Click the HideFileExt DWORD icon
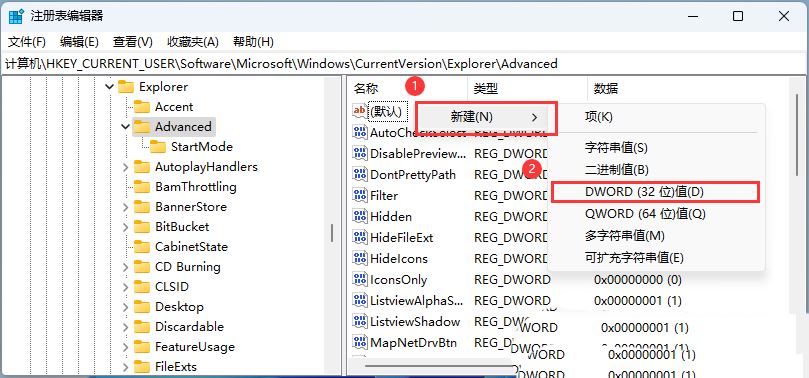Image resolution: width=809 pixels, height=378 pixels. click(360, 237)
